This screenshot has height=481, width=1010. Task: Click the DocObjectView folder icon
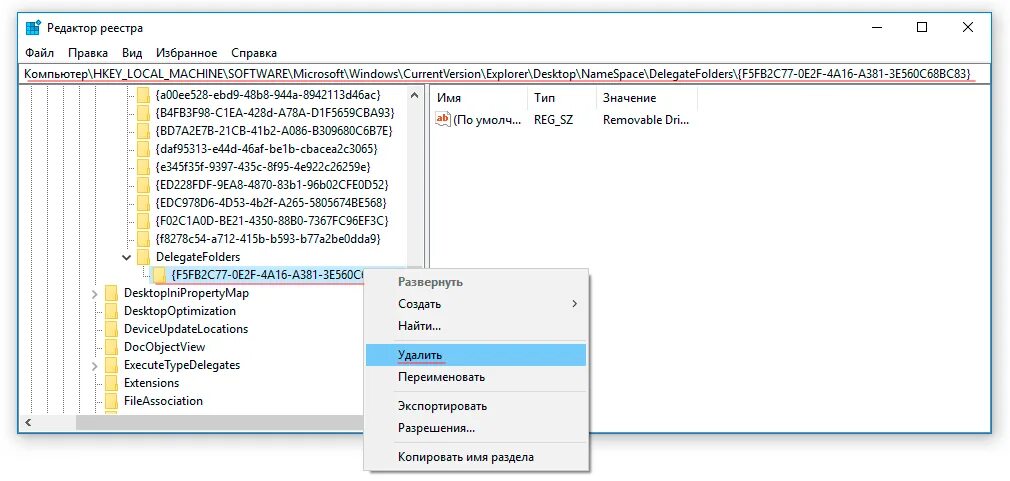(x=111, y=347)
